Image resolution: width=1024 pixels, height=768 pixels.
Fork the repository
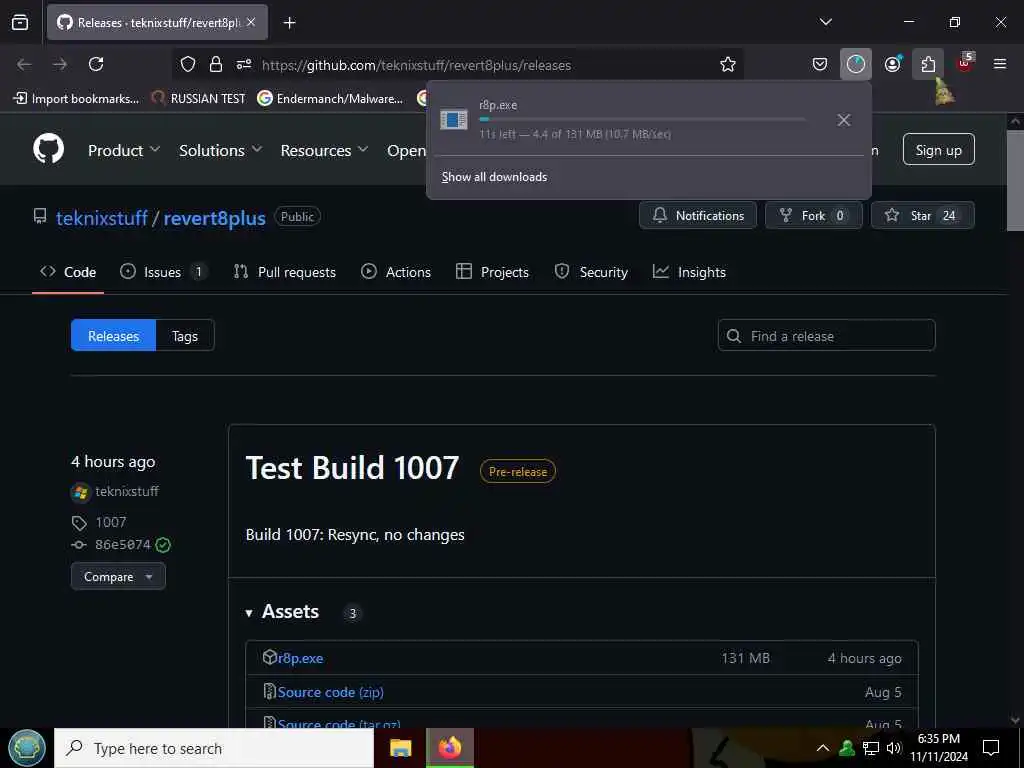(x=814, y=216)
